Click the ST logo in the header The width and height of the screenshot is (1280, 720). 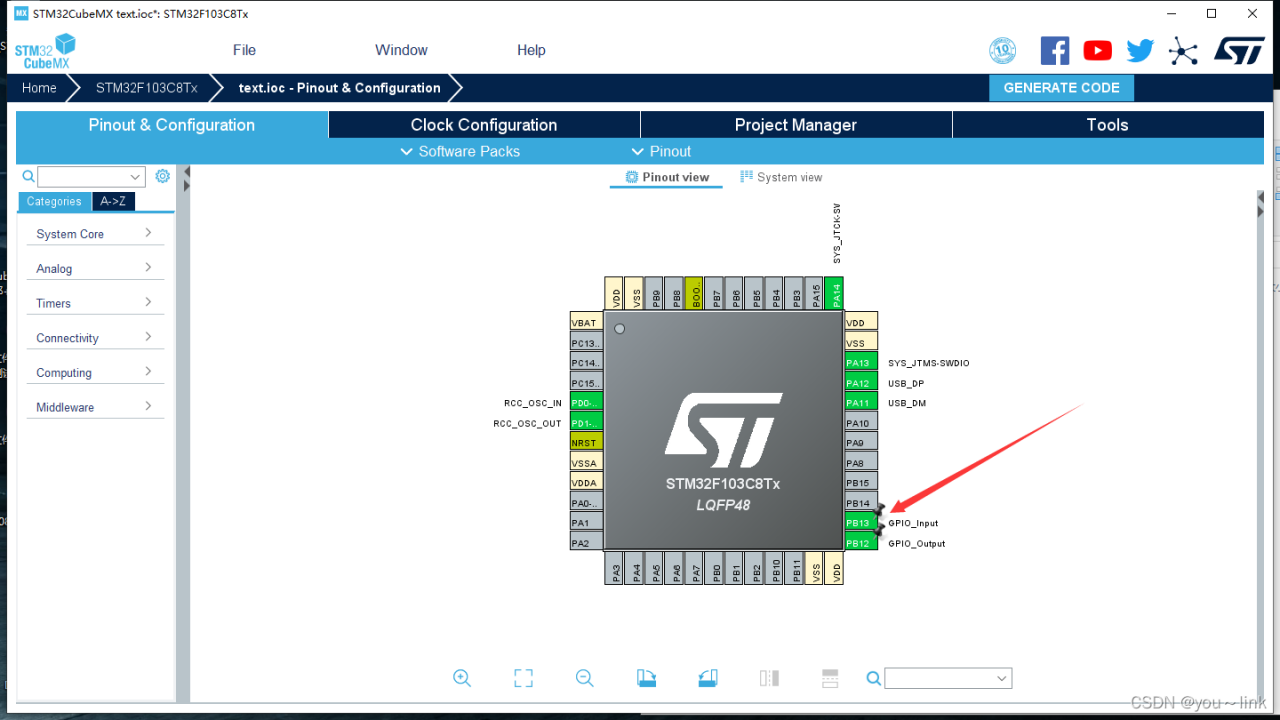[x=1240, y=51]
